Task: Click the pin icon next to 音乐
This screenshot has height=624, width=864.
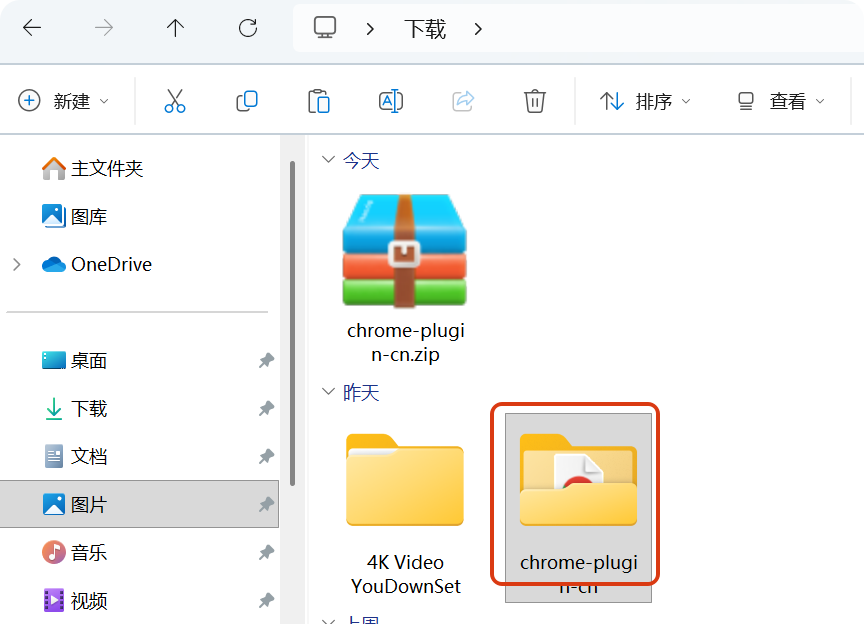Action: pyautogui.click(x=266, y=552)
